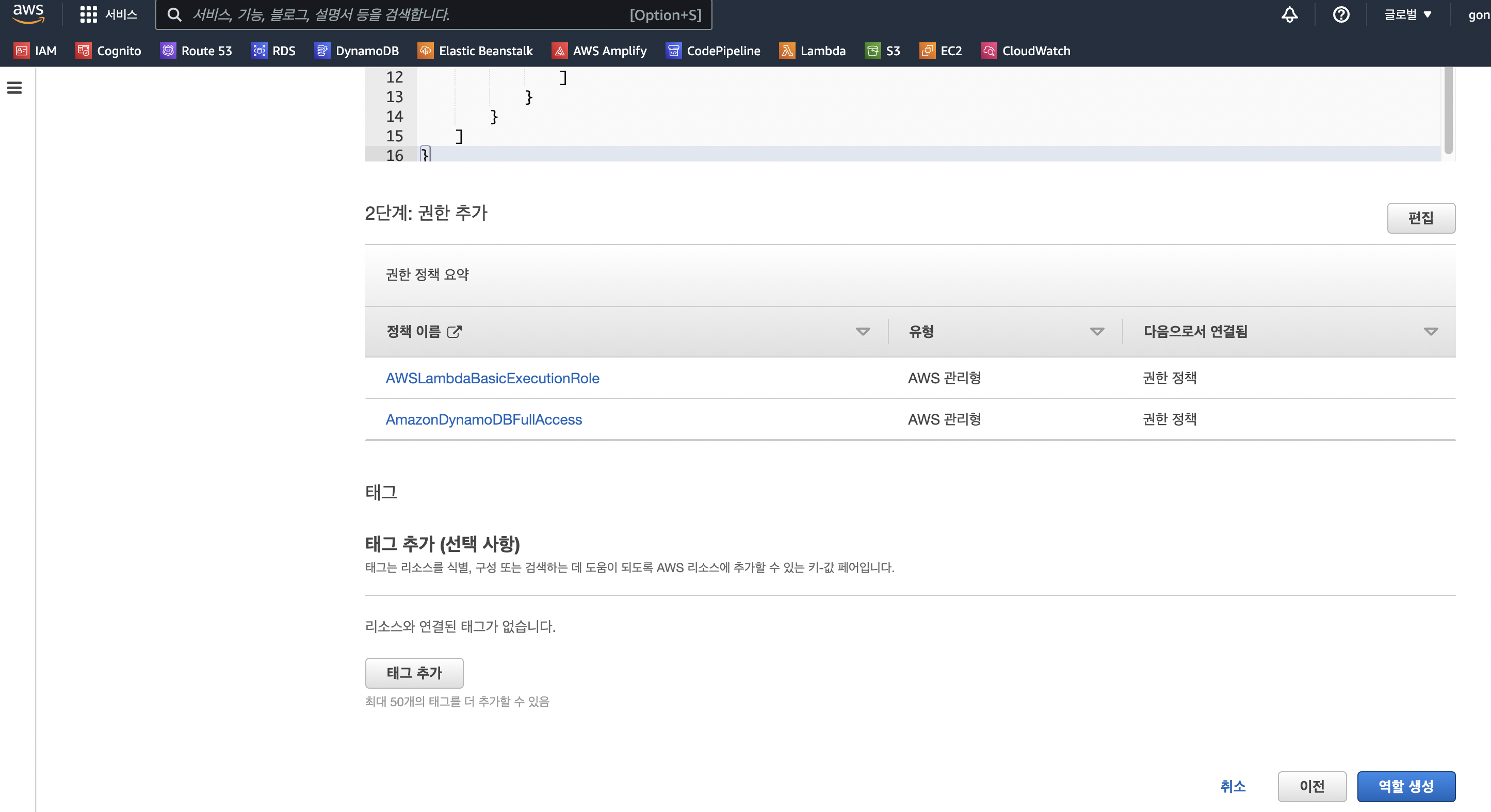This screenshot has width=1491, height=812.
Task: Open the AmazonDynamoDBFullAccess policy link
Action: 483,419
